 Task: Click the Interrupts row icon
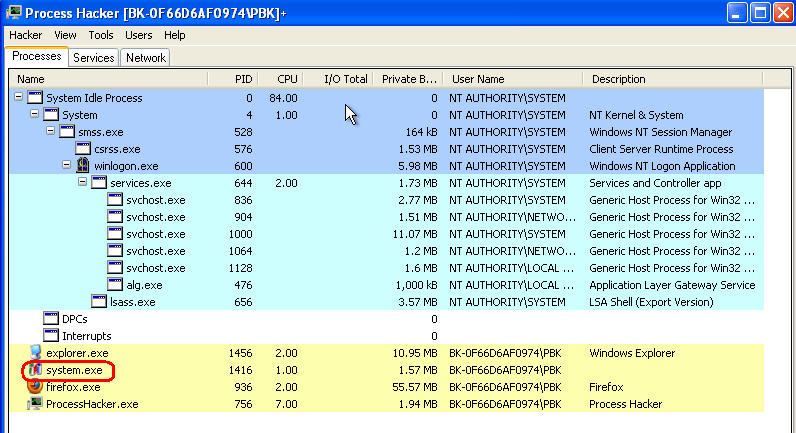click(x=51, y=336)
